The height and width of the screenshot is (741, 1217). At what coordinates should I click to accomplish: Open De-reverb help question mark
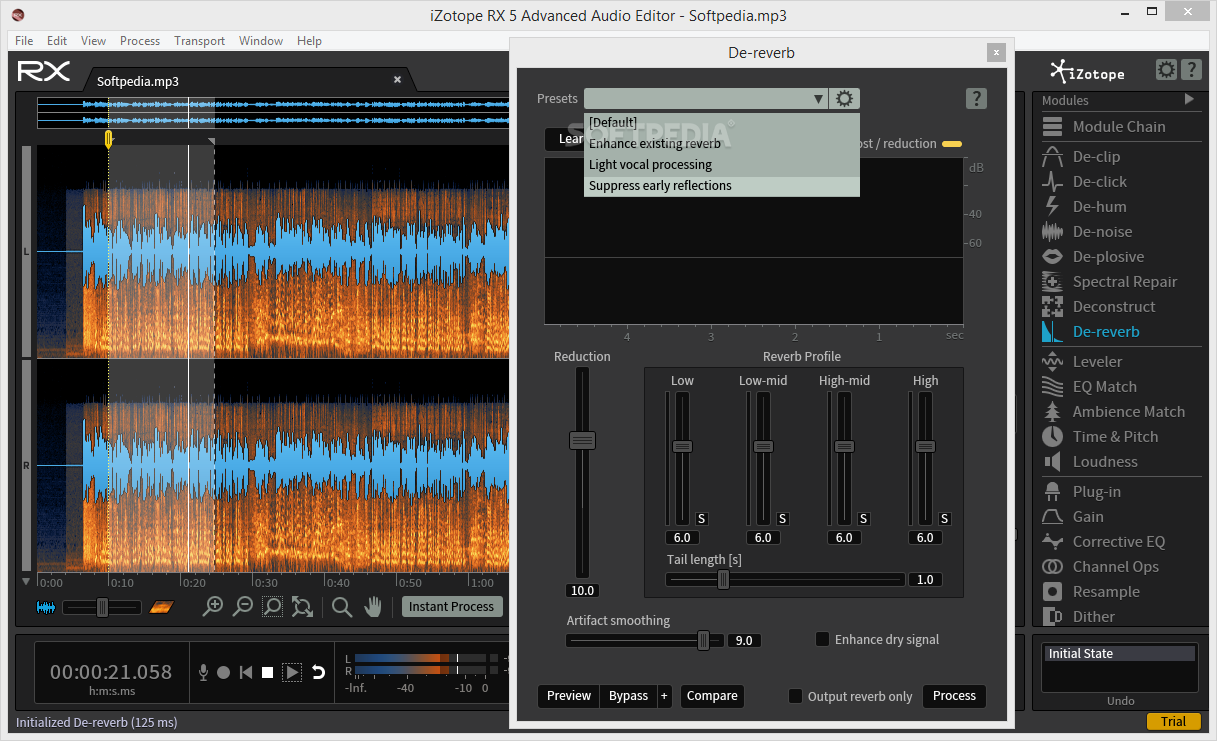click(x=977, y=98)
